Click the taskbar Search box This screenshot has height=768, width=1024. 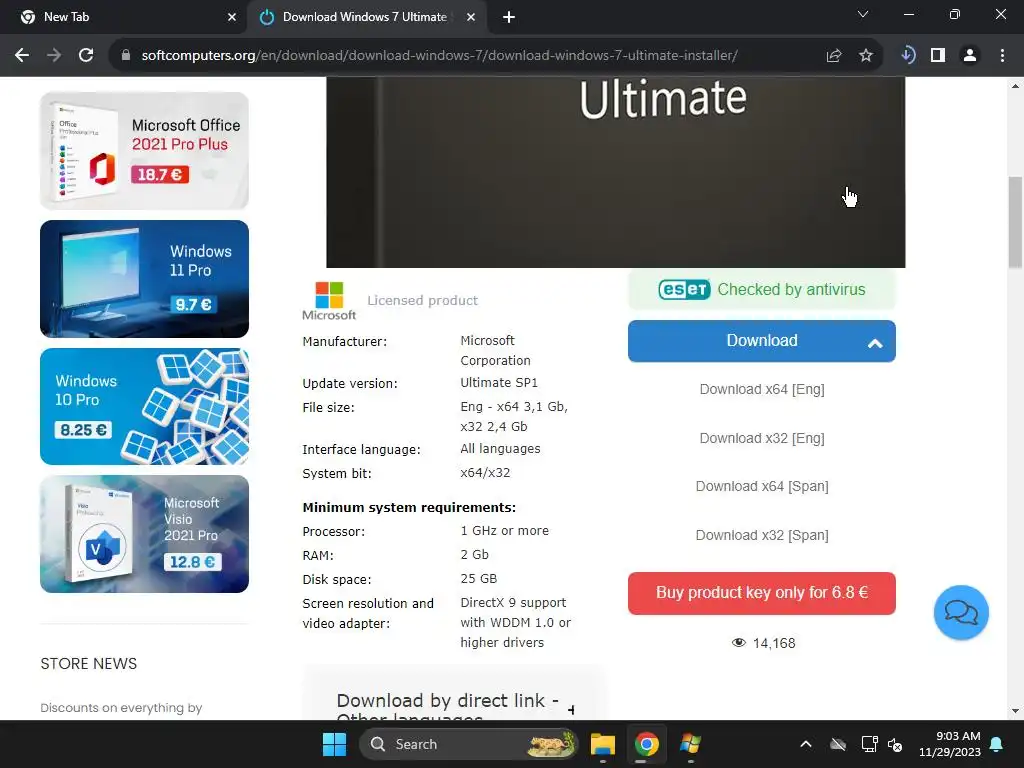469,744
